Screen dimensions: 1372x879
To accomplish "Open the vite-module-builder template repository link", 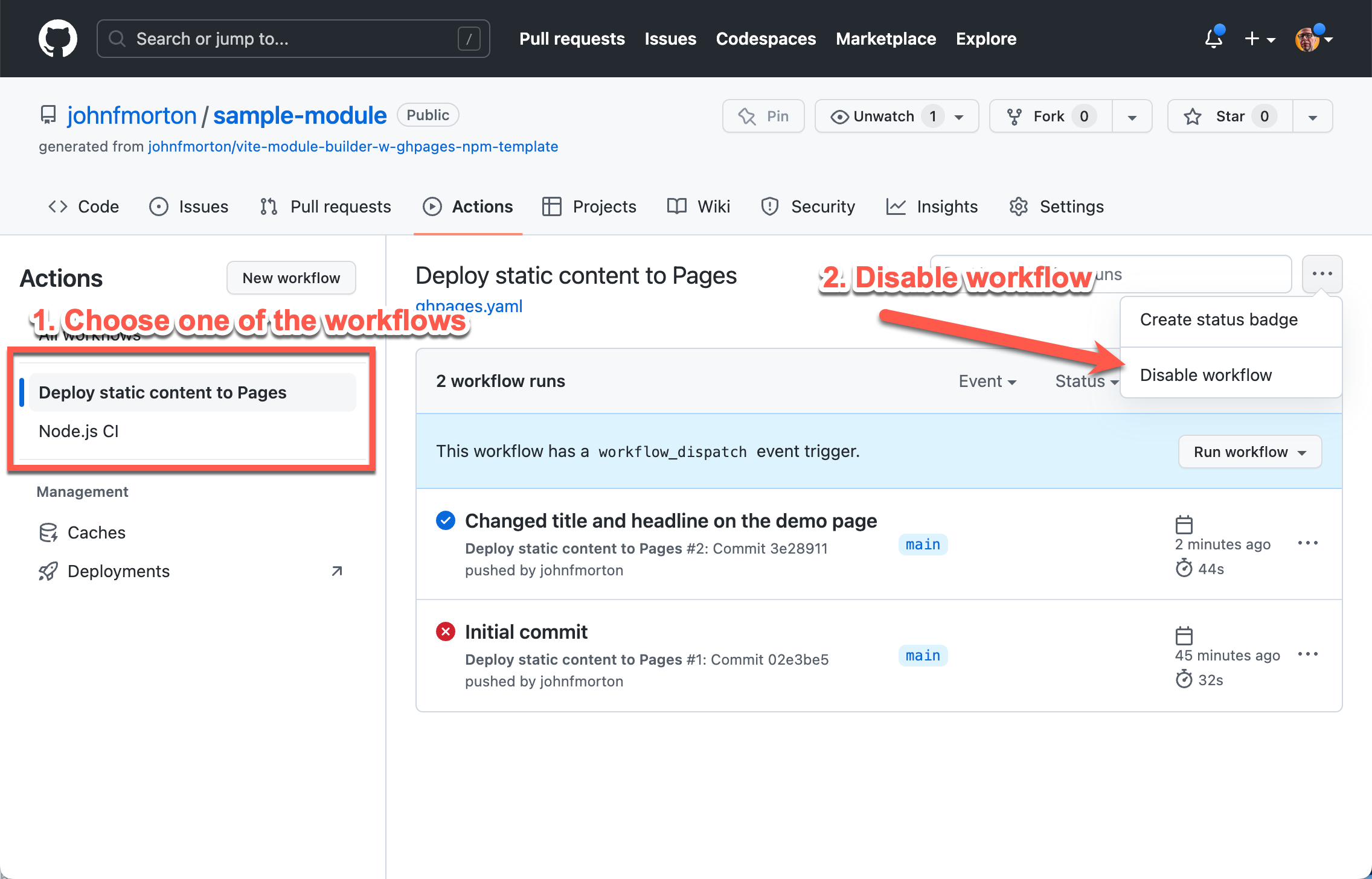I will coord(353,147).
